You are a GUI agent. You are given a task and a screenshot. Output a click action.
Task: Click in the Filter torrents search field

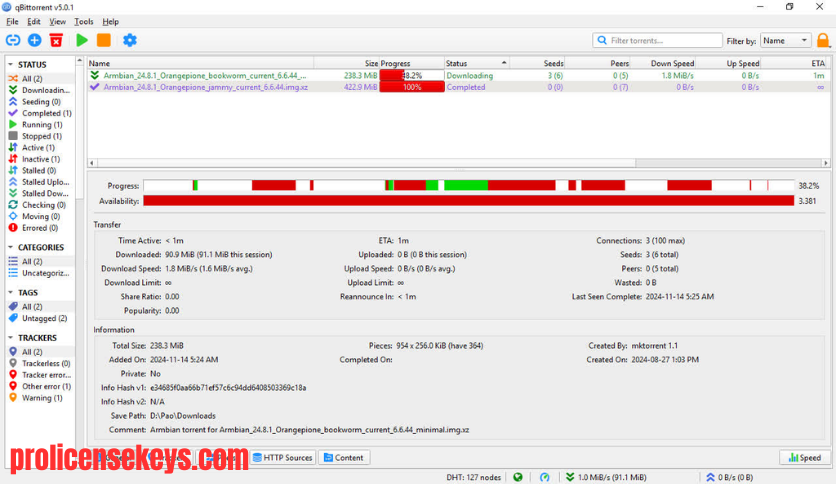tap(657, 41)
